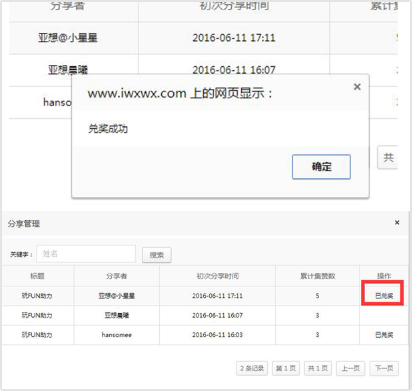Click 2016-06-11 16:07 in the lower 分享管理 table
This screenshot has height=391, width=412.
217,315
